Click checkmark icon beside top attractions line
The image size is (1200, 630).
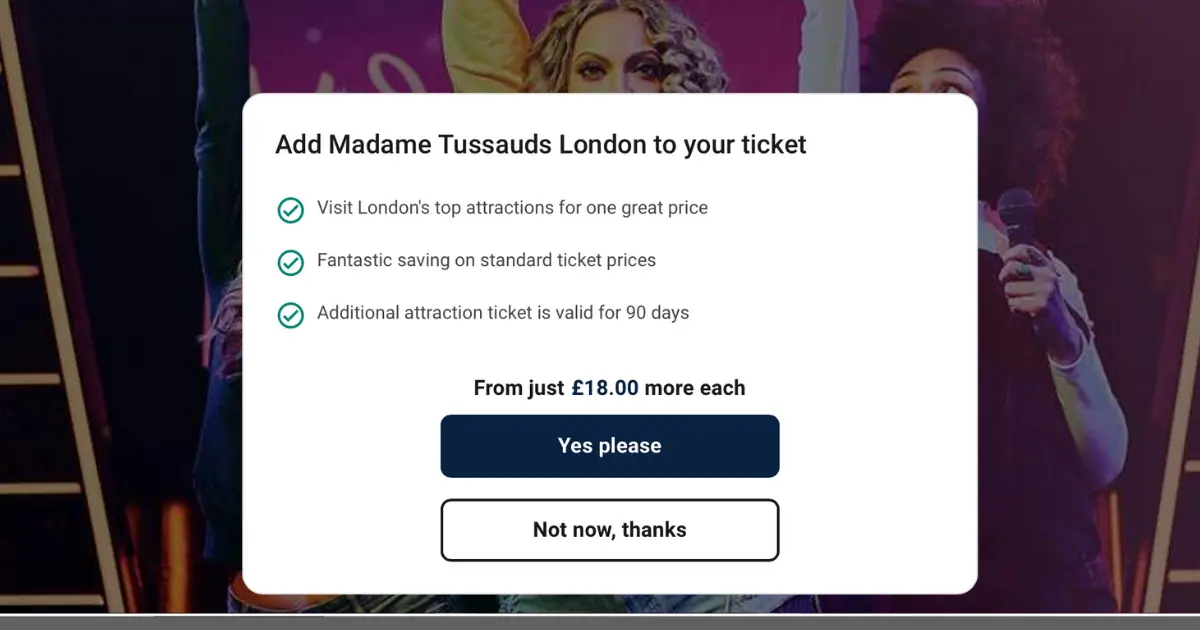click(x=290, y=210)
